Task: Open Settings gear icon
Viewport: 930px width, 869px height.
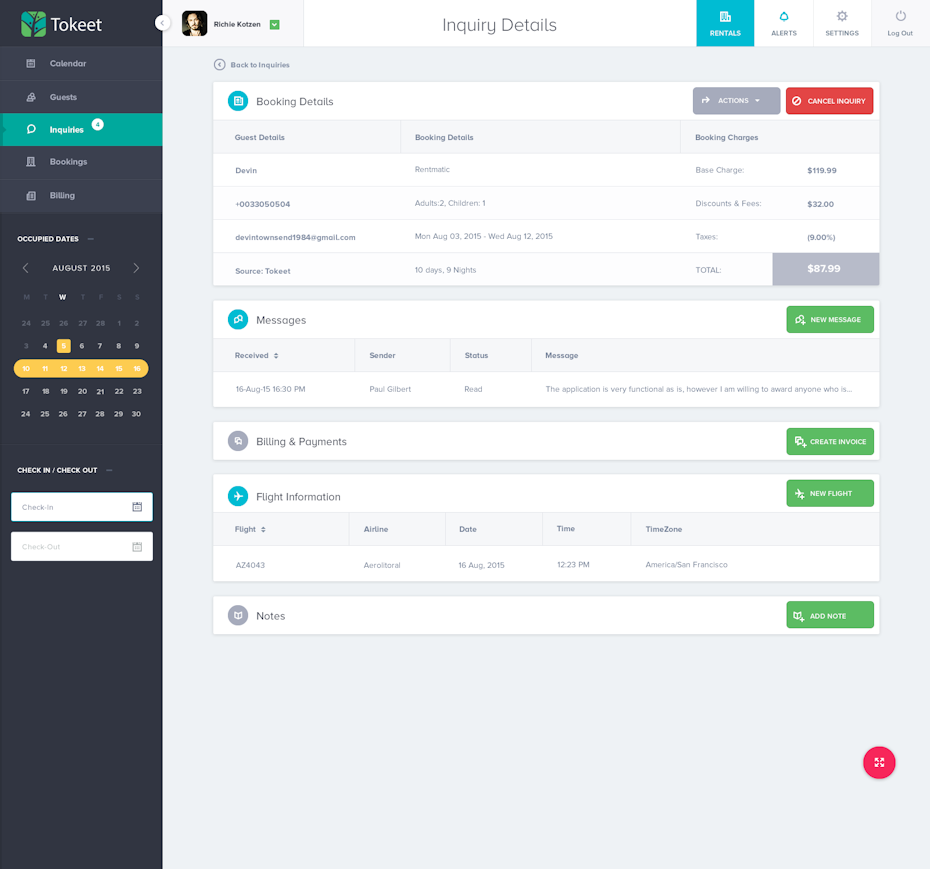Action: click(x=842, y=17)
